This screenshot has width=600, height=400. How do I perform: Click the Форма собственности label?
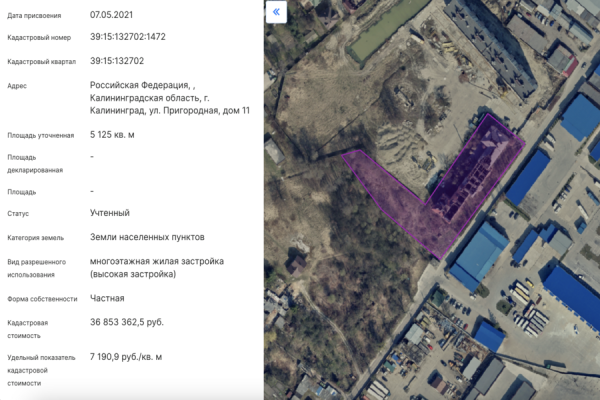coord(42,299)
